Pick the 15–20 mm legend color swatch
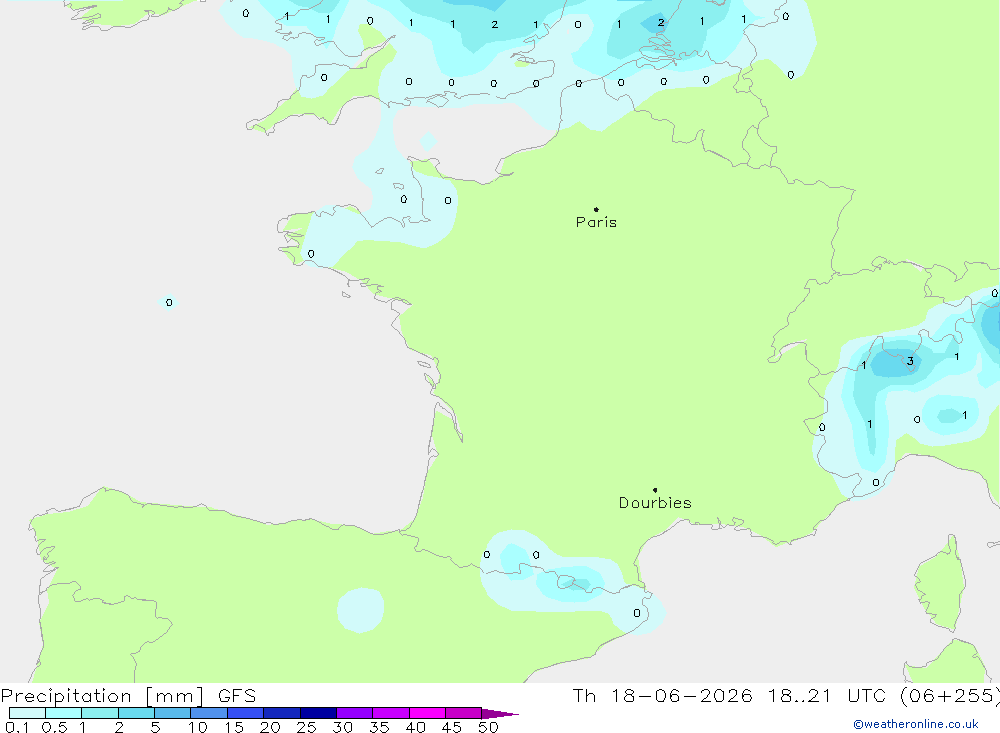Image resolution: width=1000 pixels, height=733 pixels. click(246, 713)
